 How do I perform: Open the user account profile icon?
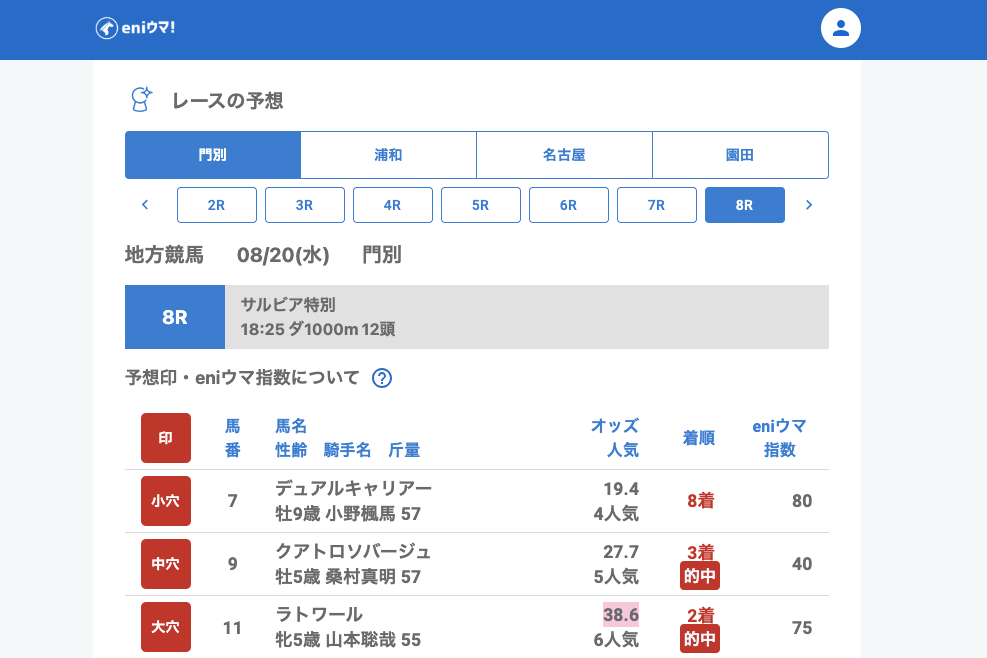tap(840, 28)
